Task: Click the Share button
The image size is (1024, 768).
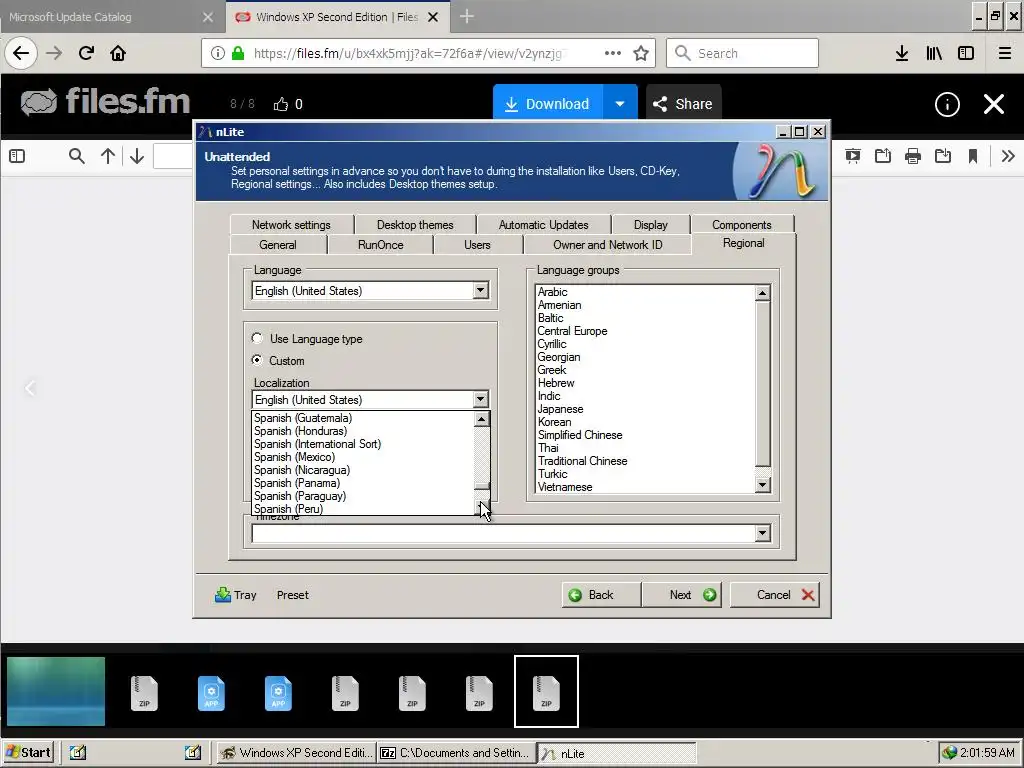Action: click(x=683, y=104)
